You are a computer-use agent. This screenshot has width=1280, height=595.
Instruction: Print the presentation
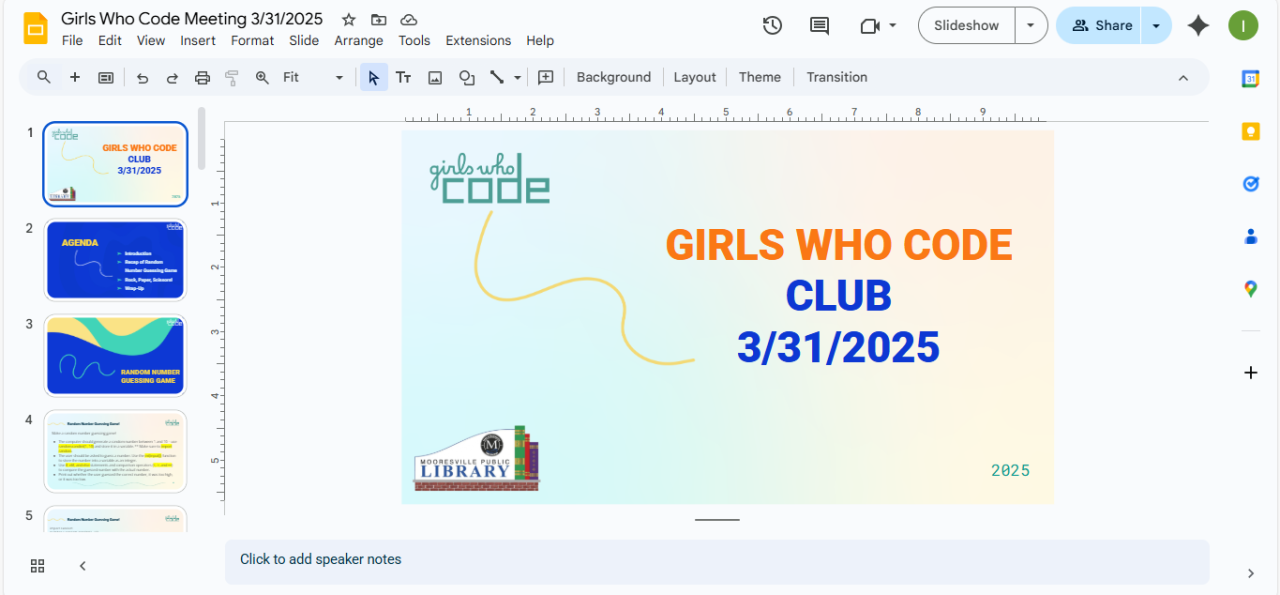202,77
